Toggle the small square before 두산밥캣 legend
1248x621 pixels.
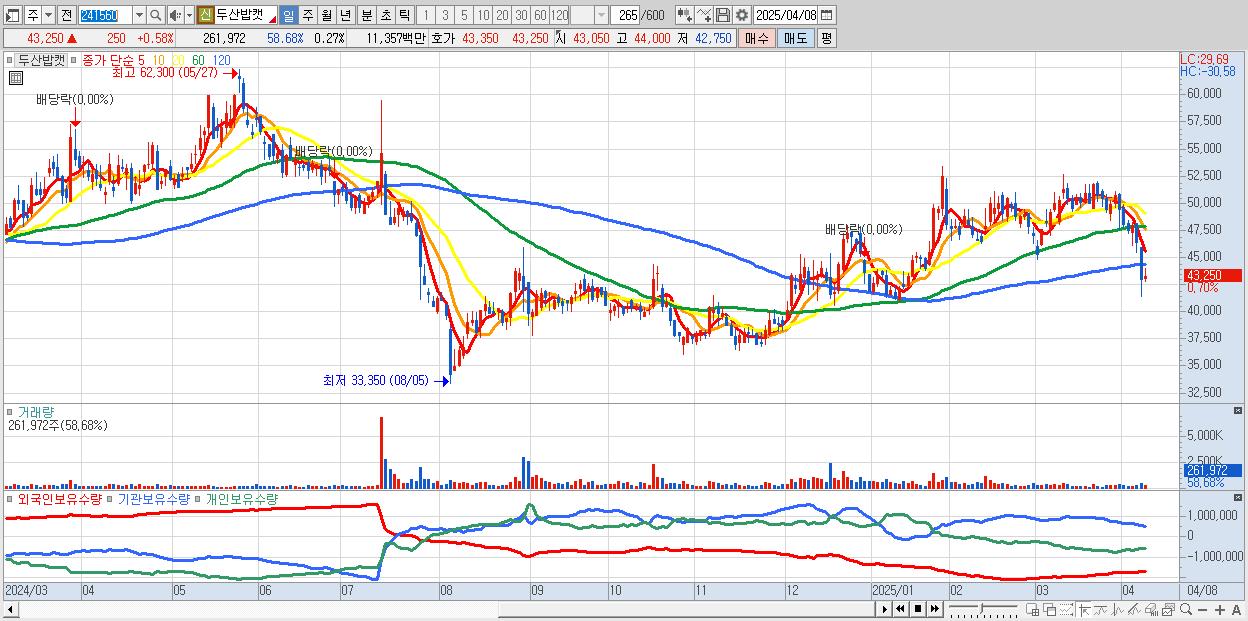click(x=11, y=61)
